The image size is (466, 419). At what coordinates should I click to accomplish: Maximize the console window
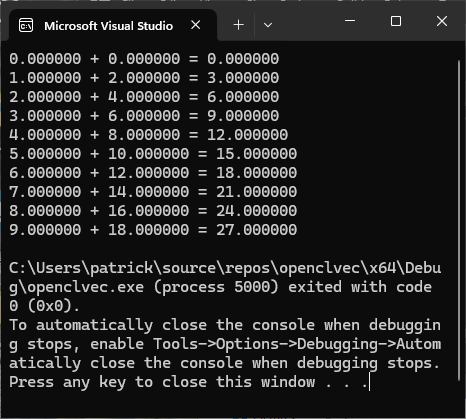tap(396, 21)
